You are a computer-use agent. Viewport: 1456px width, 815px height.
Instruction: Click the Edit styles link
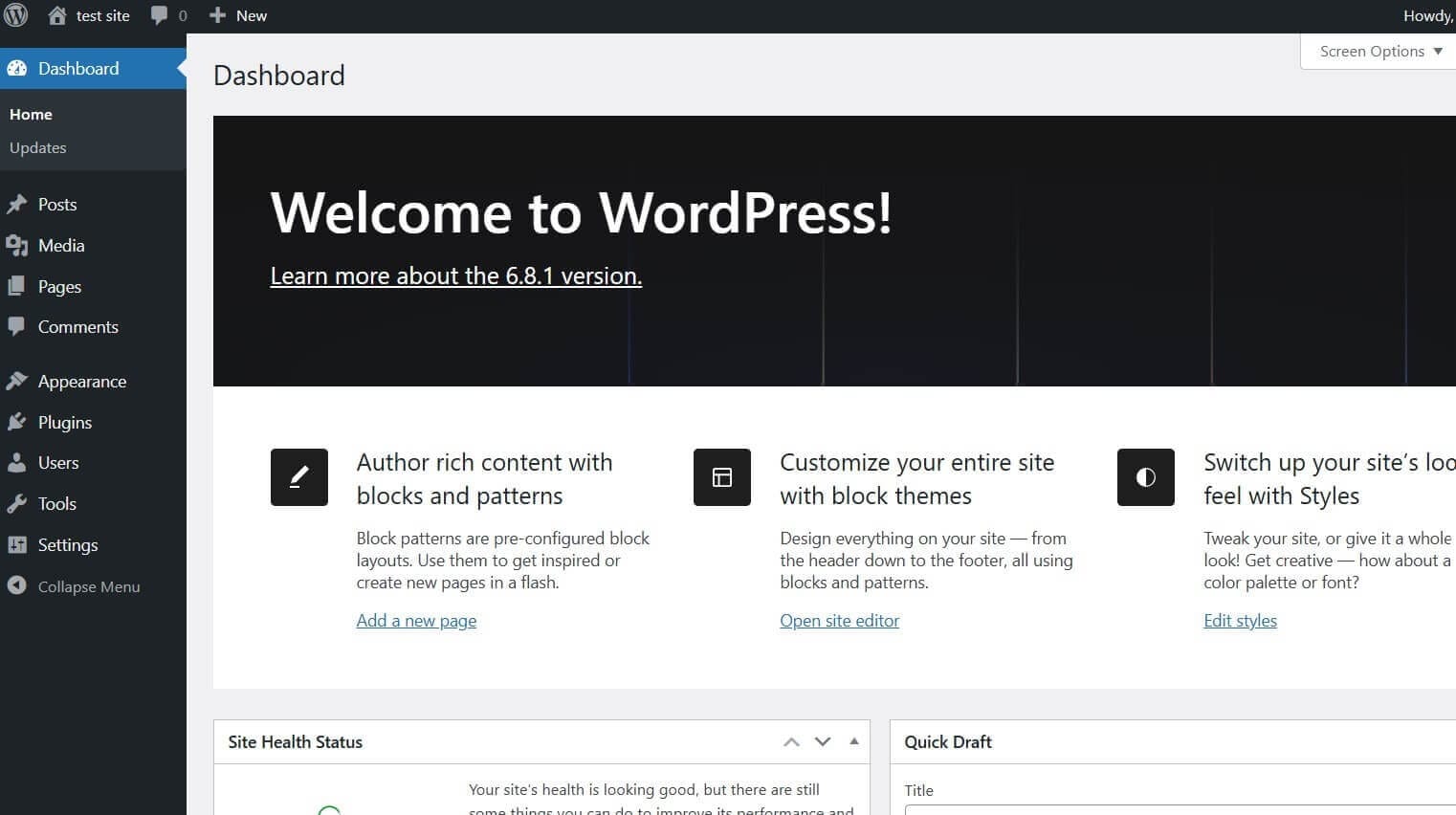coord(1240,620)
